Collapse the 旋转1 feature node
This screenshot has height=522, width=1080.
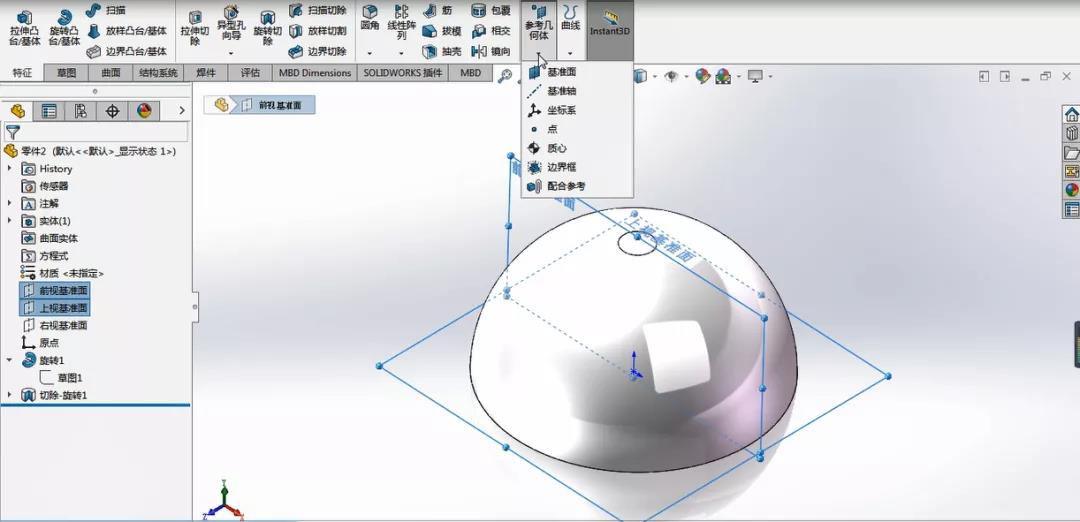tap(9, 360)
